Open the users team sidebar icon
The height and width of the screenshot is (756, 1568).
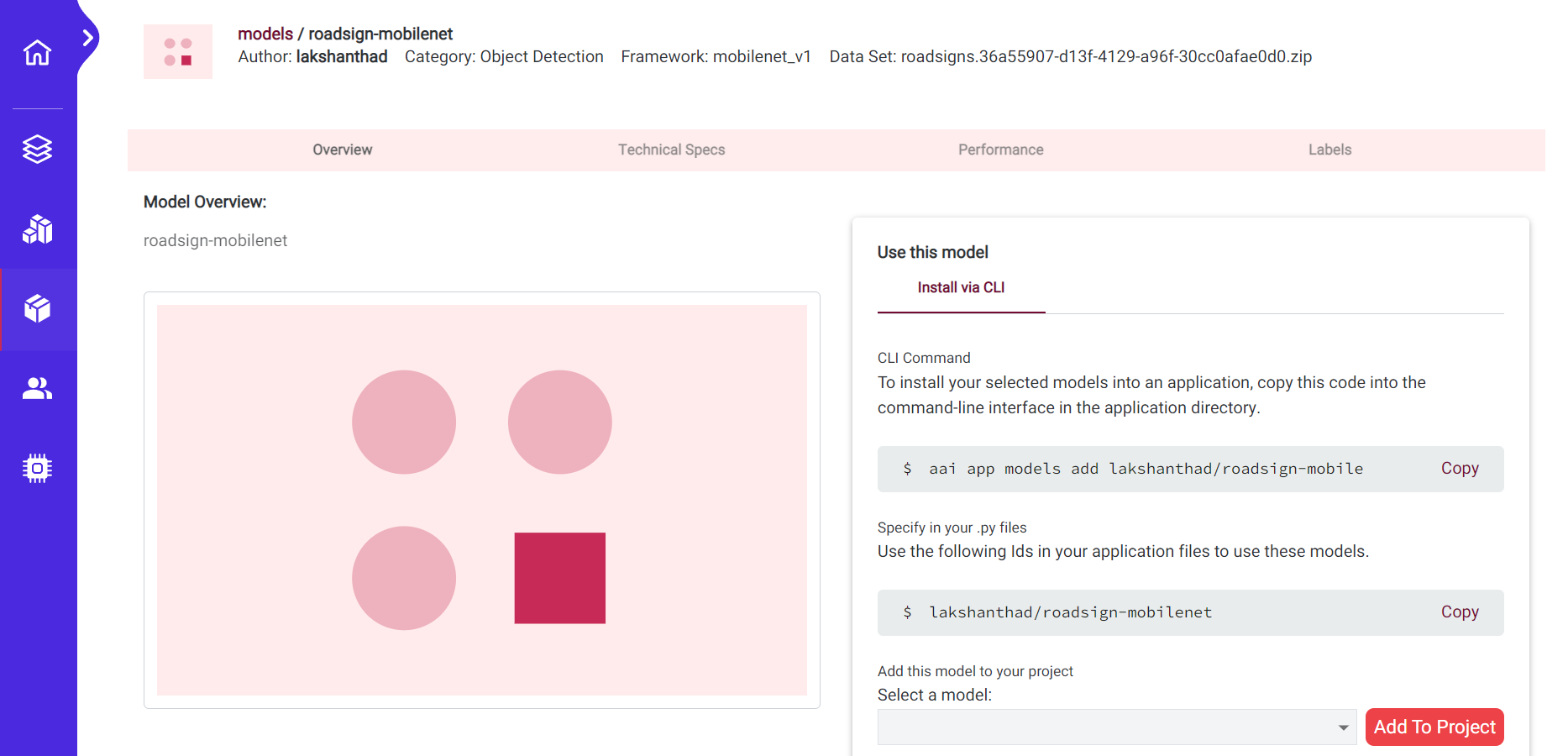click(37, 388)
